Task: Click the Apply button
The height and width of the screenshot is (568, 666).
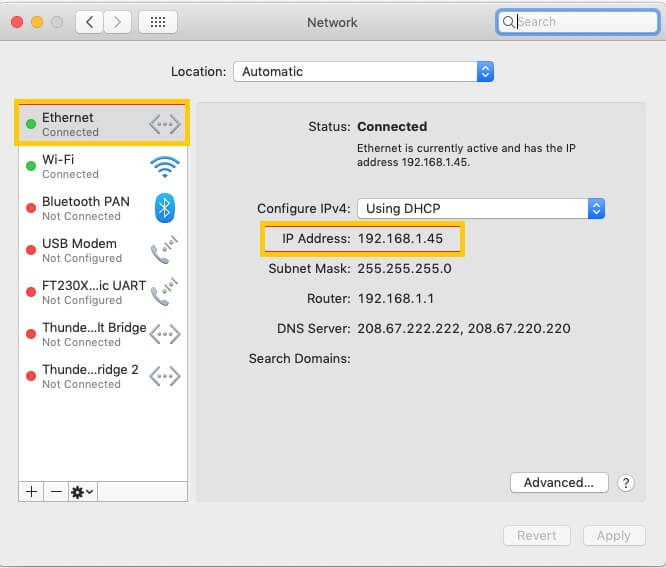Action: (x=614, y=536)
